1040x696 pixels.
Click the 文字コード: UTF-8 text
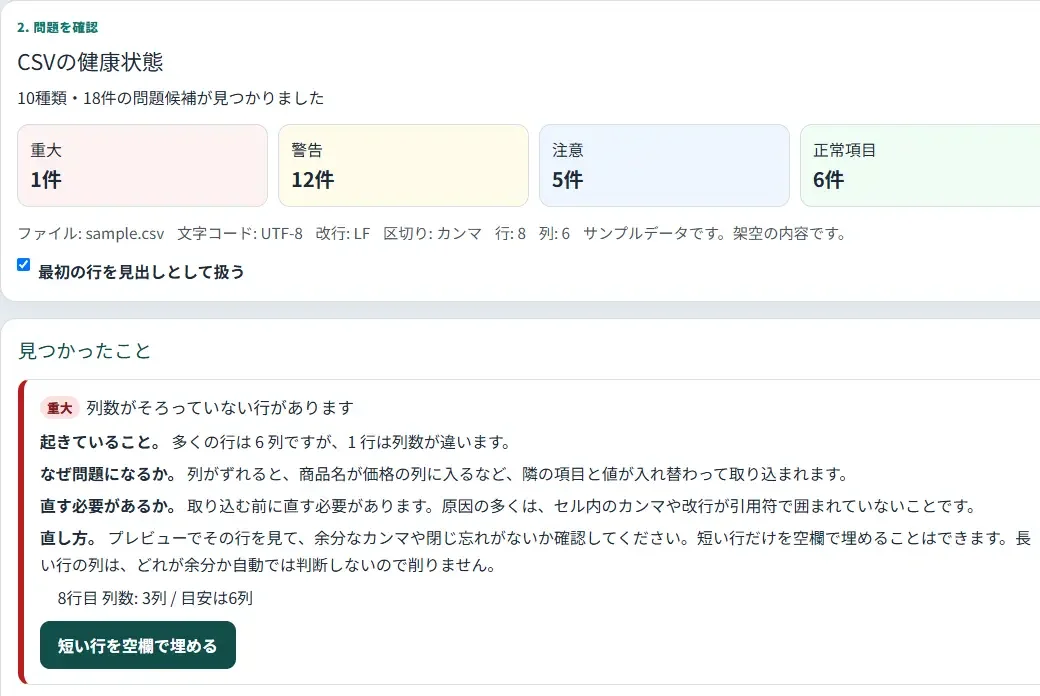pos(239,234)
